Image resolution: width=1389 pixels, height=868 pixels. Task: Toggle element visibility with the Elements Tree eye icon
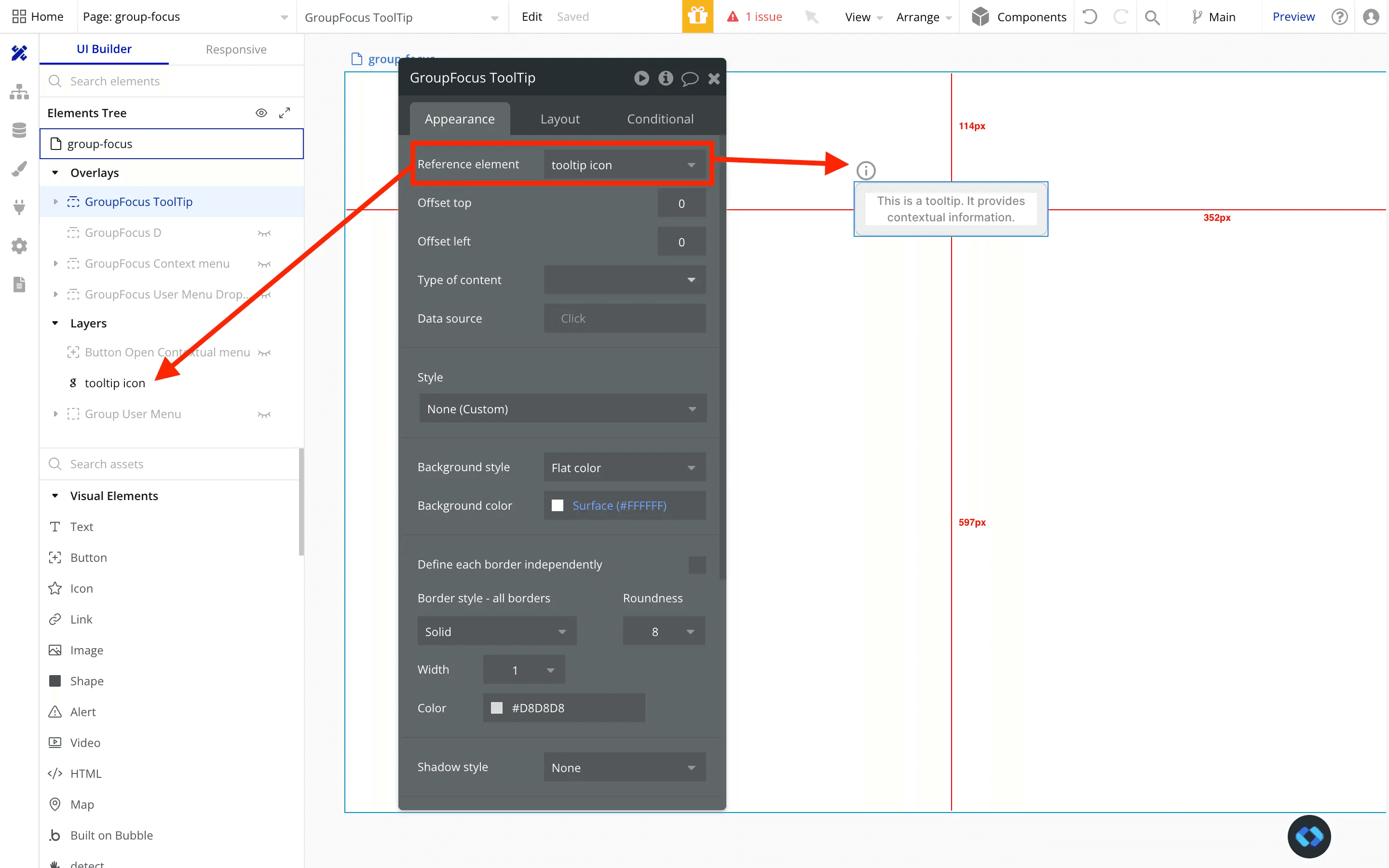point(262,112)
